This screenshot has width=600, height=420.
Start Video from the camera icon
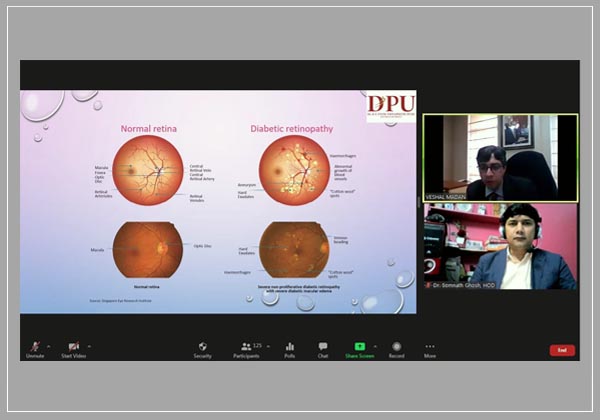73,347
